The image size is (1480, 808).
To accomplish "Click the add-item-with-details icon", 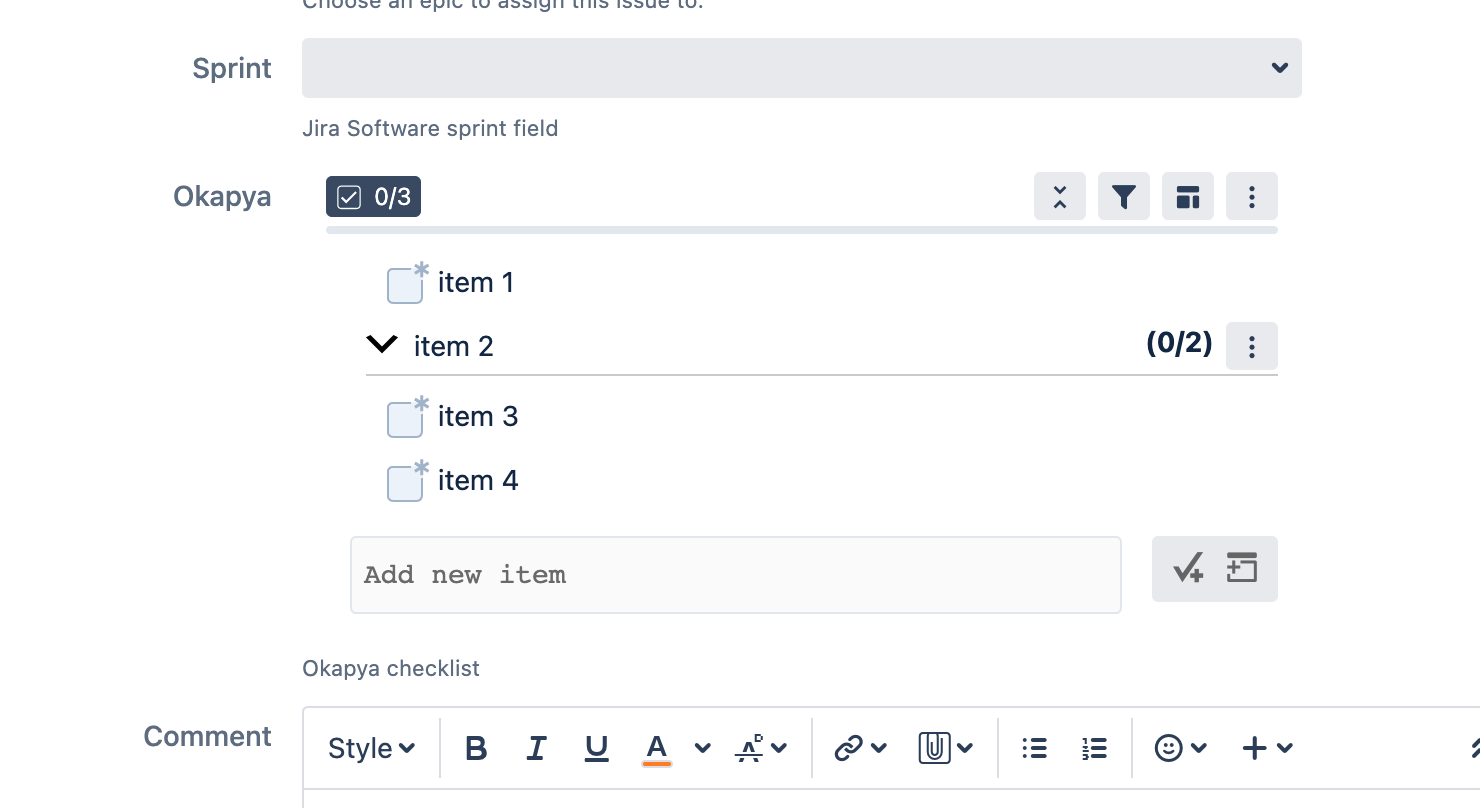I will 1241,568.
